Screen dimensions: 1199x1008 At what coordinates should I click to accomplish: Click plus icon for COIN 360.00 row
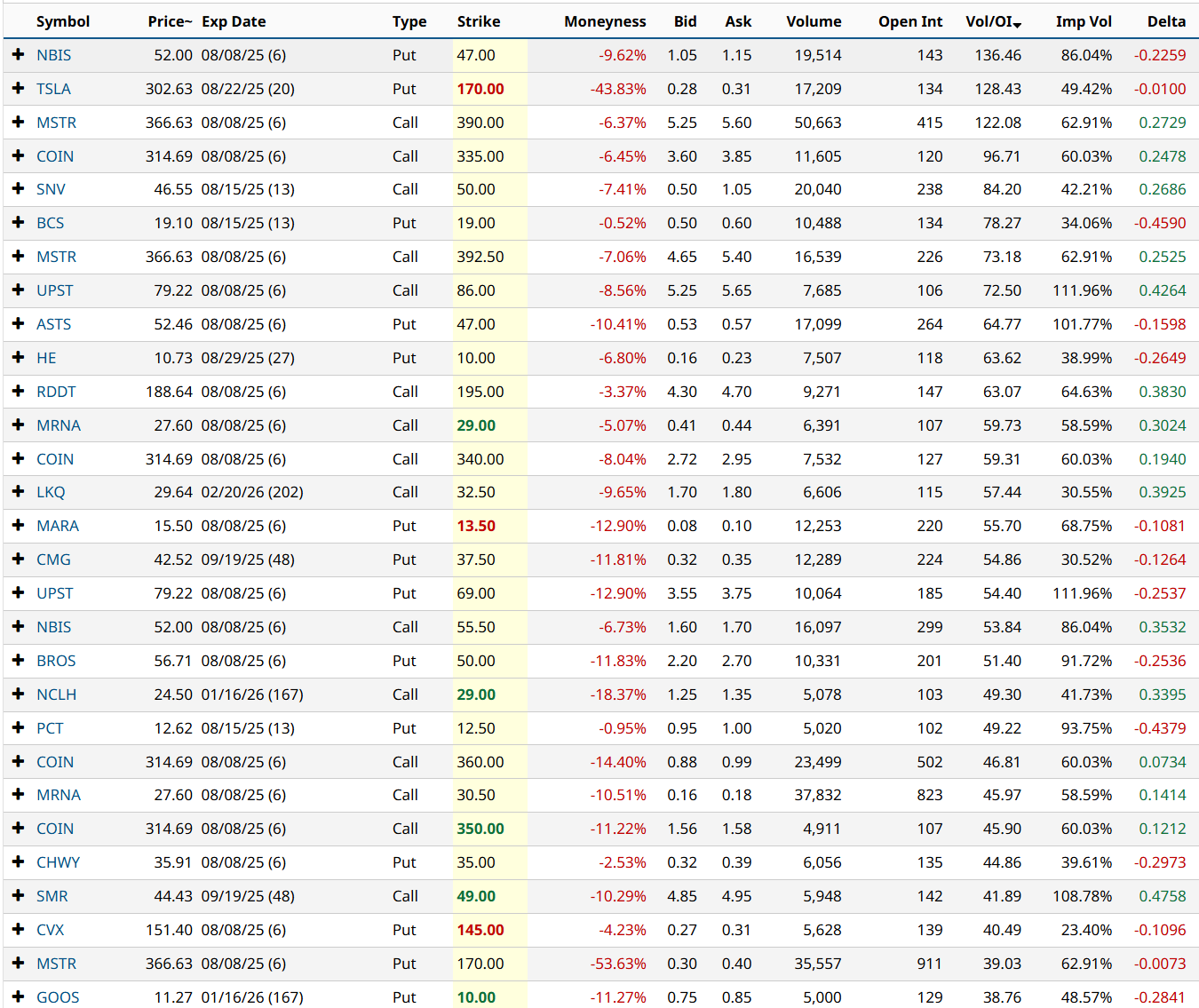click(18, 762)
